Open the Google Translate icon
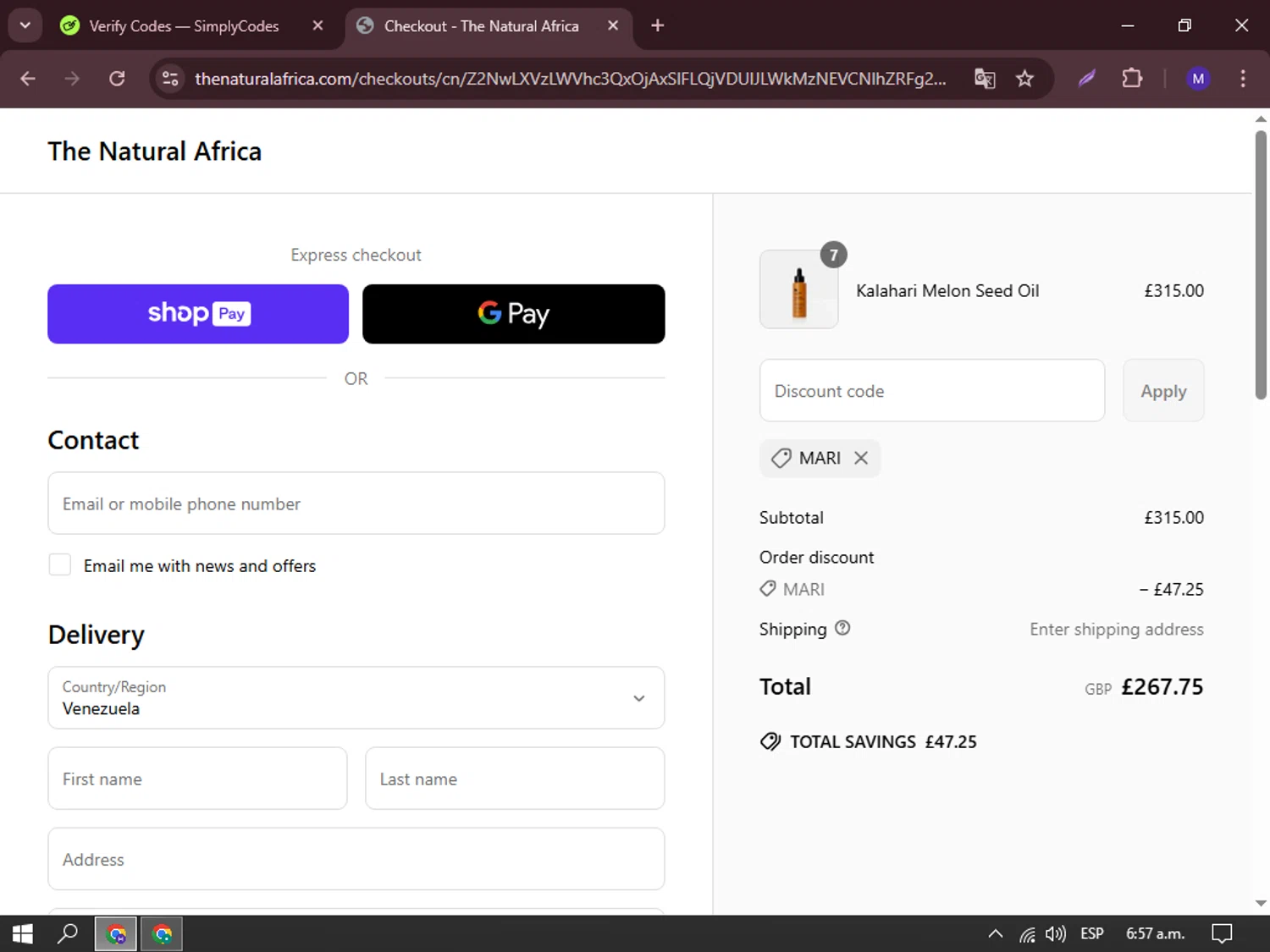 point(985,79)
